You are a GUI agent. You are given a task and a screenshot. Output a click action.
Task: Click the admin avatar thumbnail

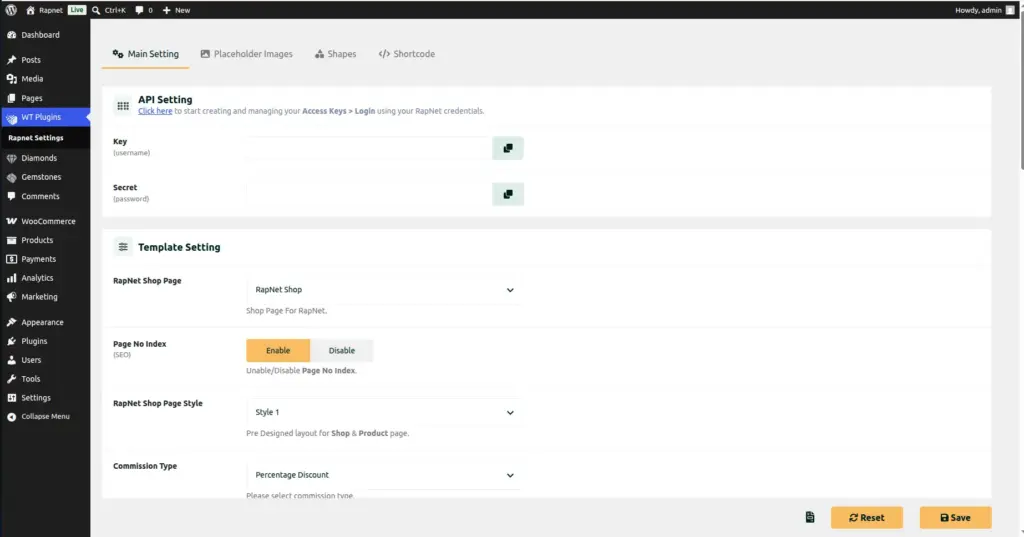coord(1010,10)
